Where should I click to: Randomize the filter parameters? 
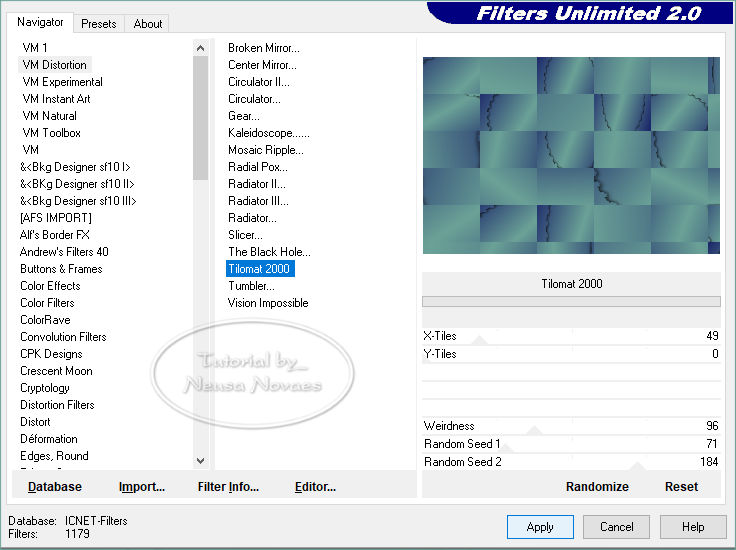click(x=597, y=487)
